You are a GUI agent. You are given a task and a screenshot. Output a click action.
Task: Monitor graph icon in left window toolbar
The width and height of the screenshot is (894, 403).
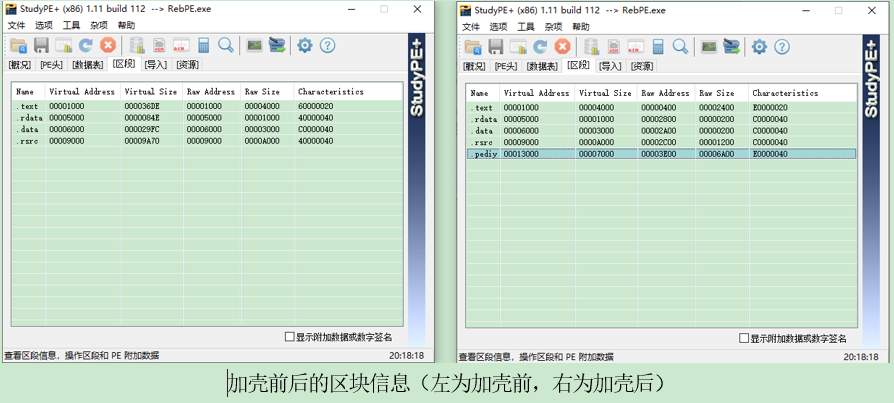[x=254, y=46]
